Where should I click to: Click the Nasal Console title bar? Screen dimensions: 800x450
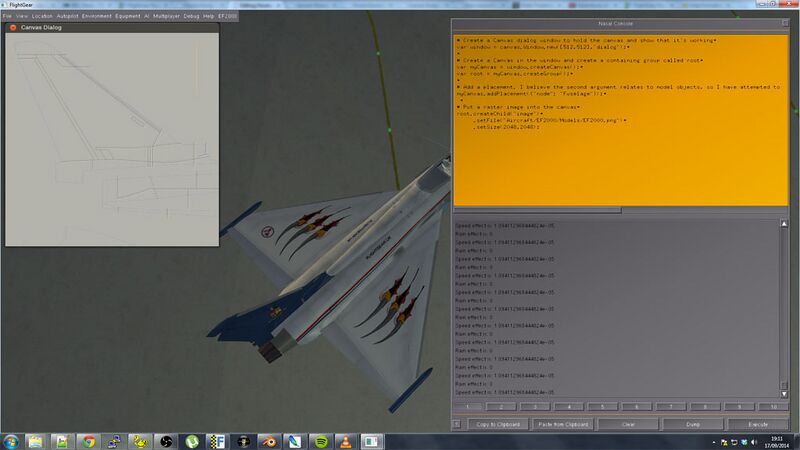[615, 23]
